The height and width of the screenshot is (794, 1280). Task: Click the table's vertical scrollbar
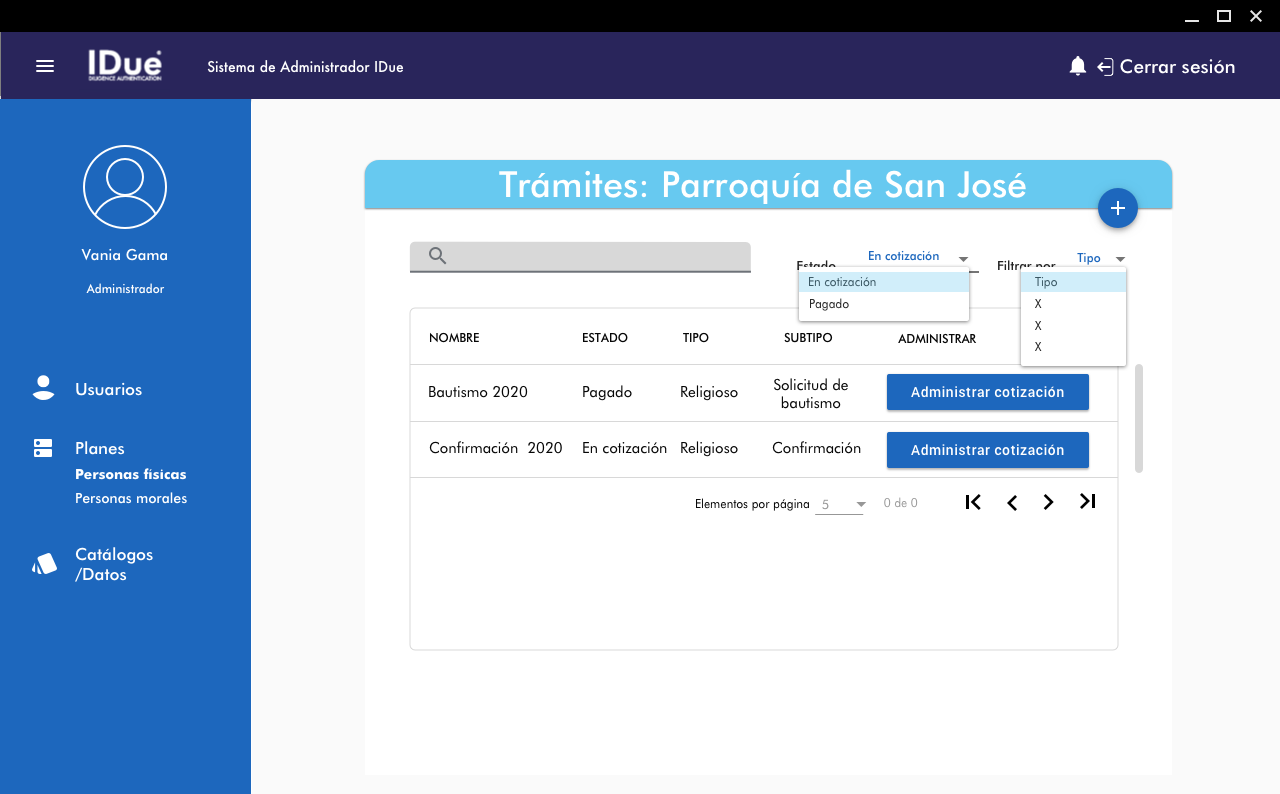pyautogui.click(x=1139, y=418)
